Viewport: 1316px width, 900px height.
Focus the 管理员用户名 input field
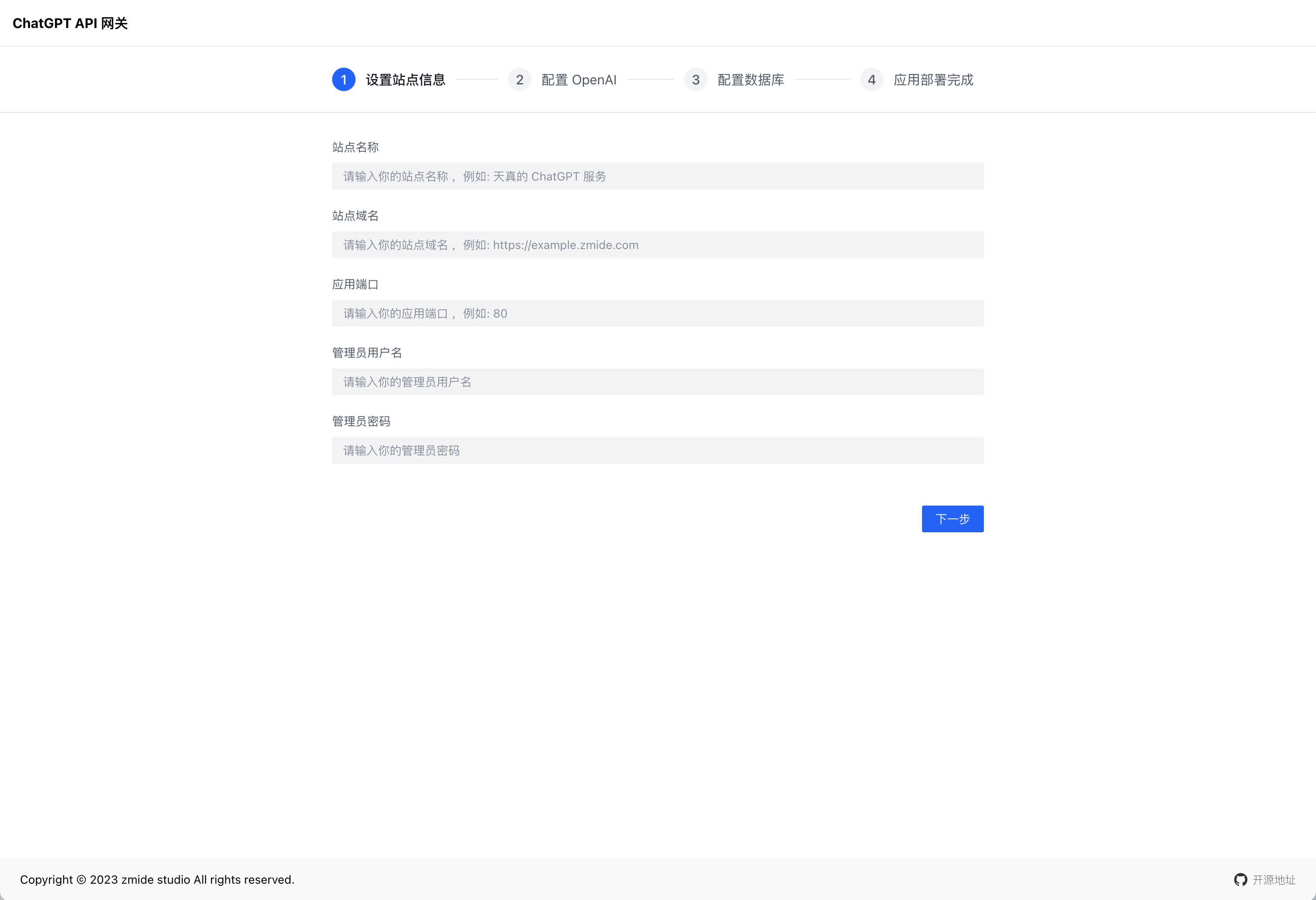[658, 382]
